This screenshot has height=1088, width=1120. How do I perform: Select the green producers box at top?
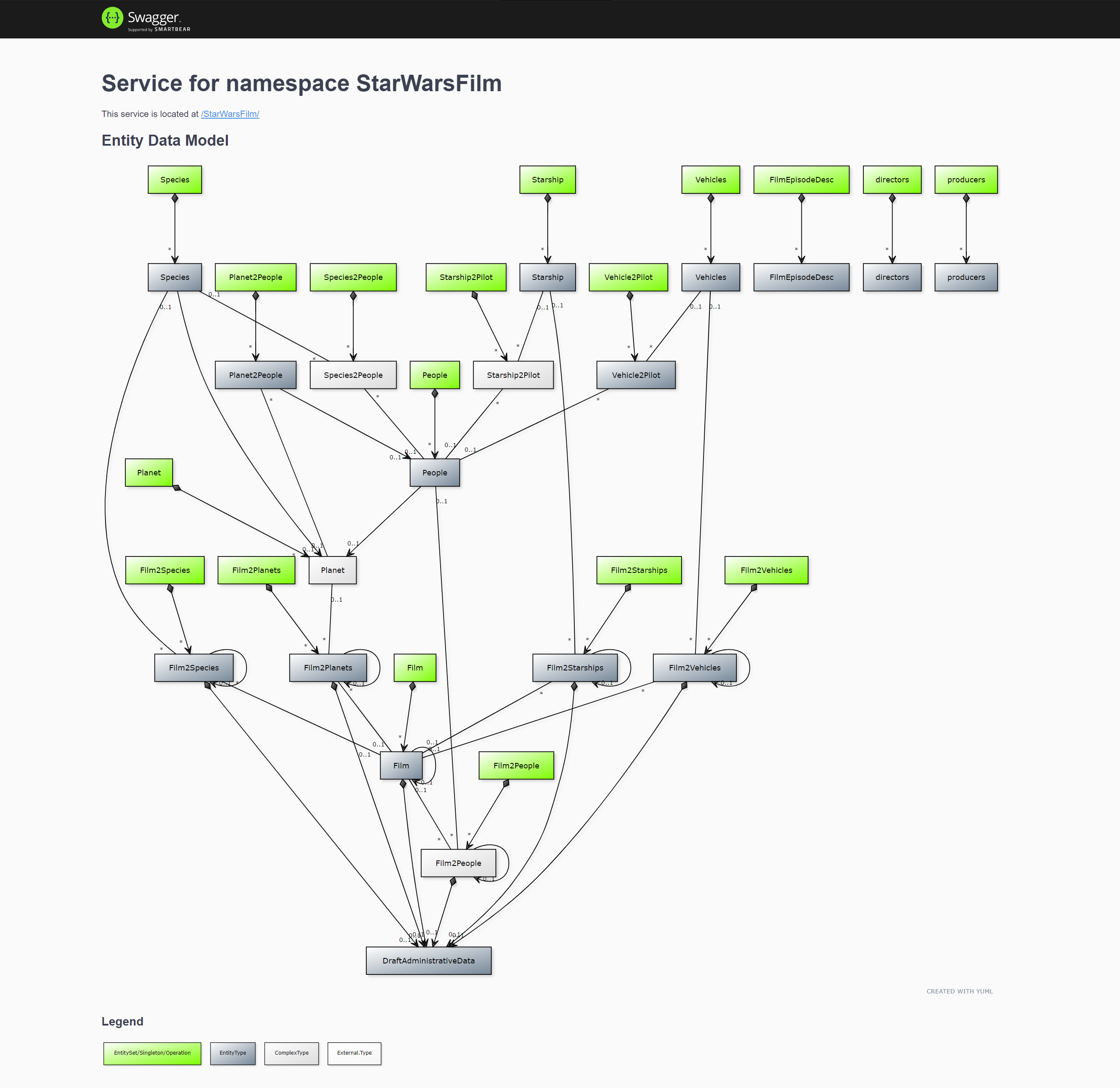(x=965, y=179)
